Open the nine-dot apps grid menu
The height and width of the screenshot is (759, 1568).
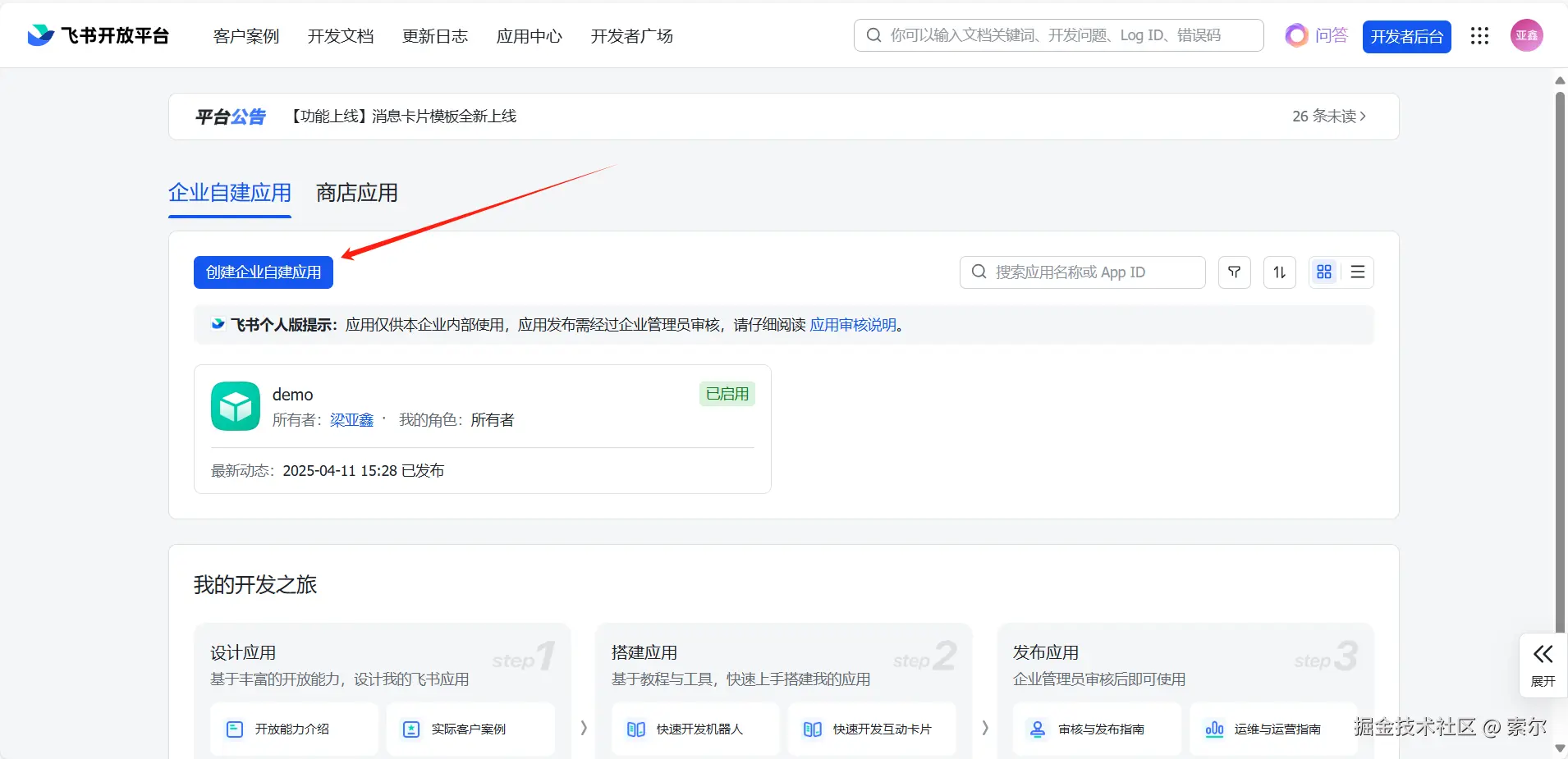pos(1479,35)
